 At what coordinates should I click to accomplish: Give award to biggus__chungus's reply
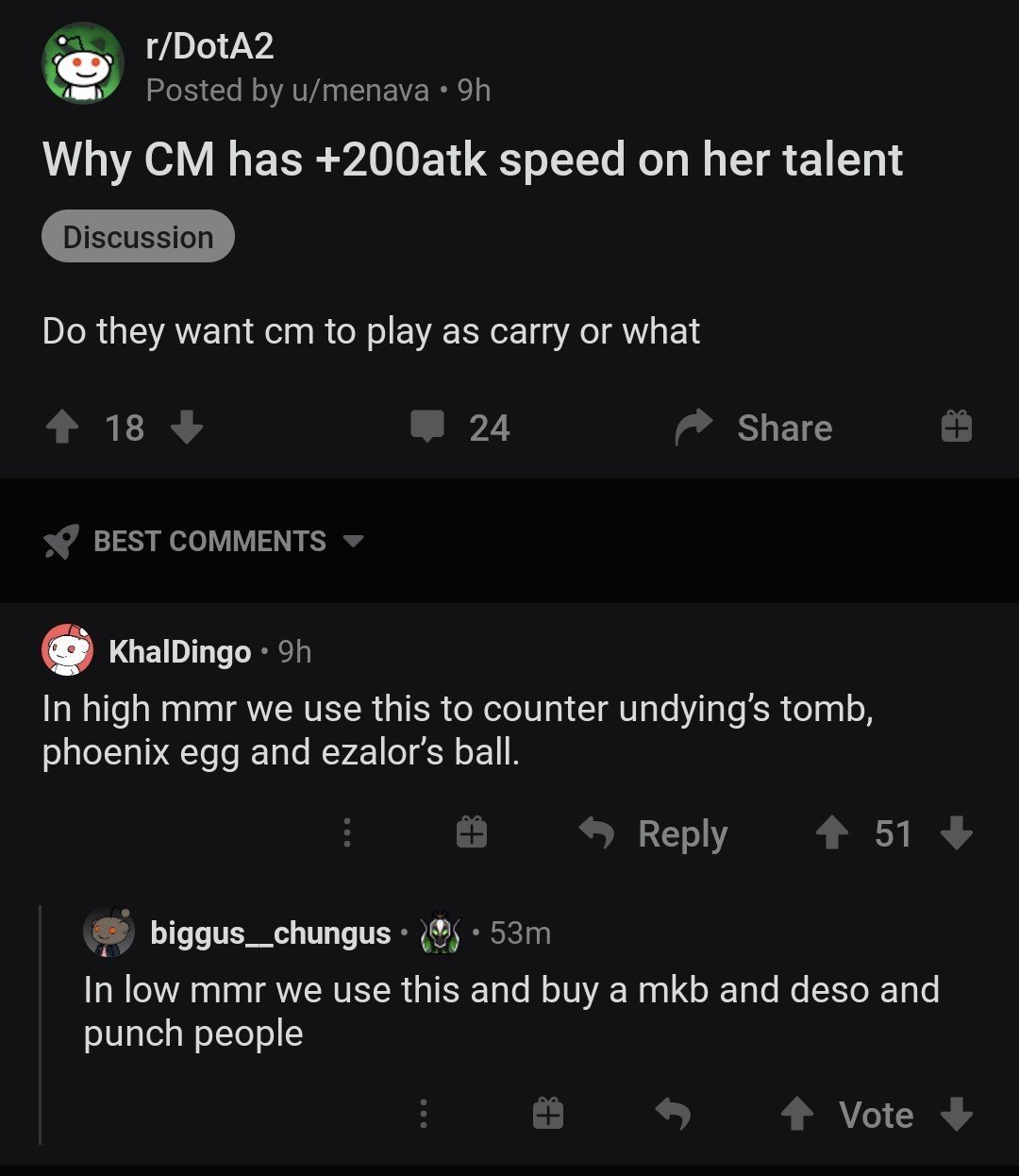(548, 1114)
